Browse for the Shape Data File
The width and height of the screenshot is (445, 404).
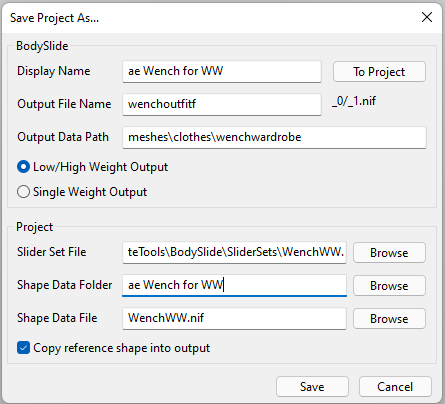click(x=389, y=319)
